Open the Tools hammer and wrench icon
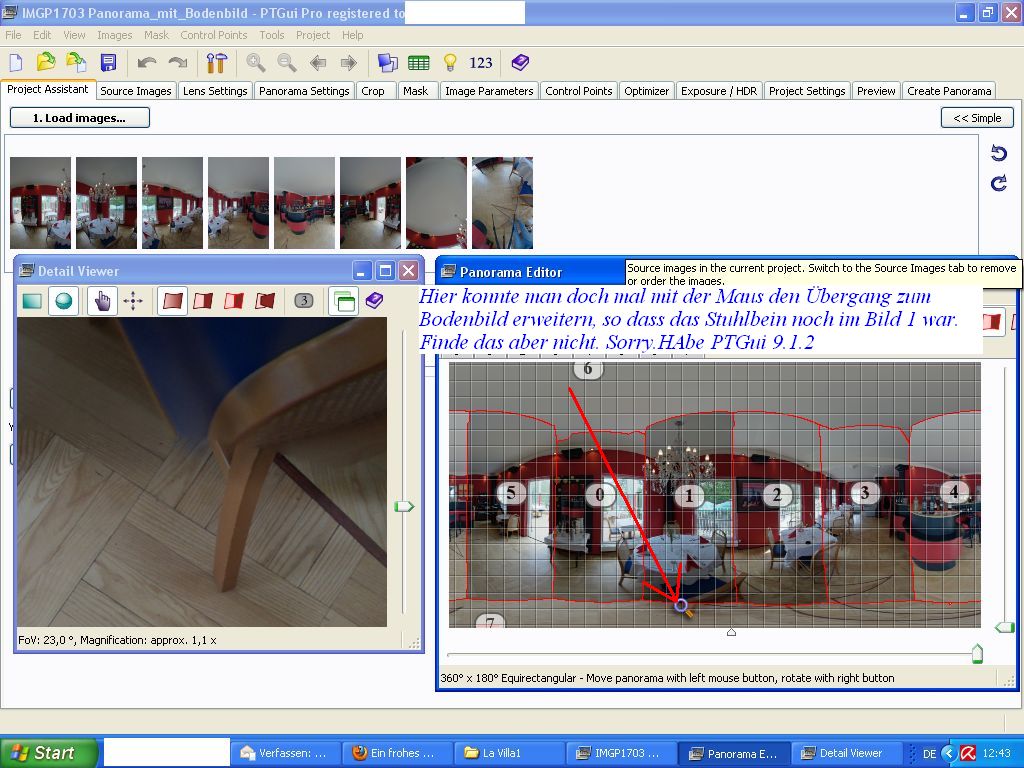Image resolution: width=1024 pixels, height=768 pixels. click(217, 62)
